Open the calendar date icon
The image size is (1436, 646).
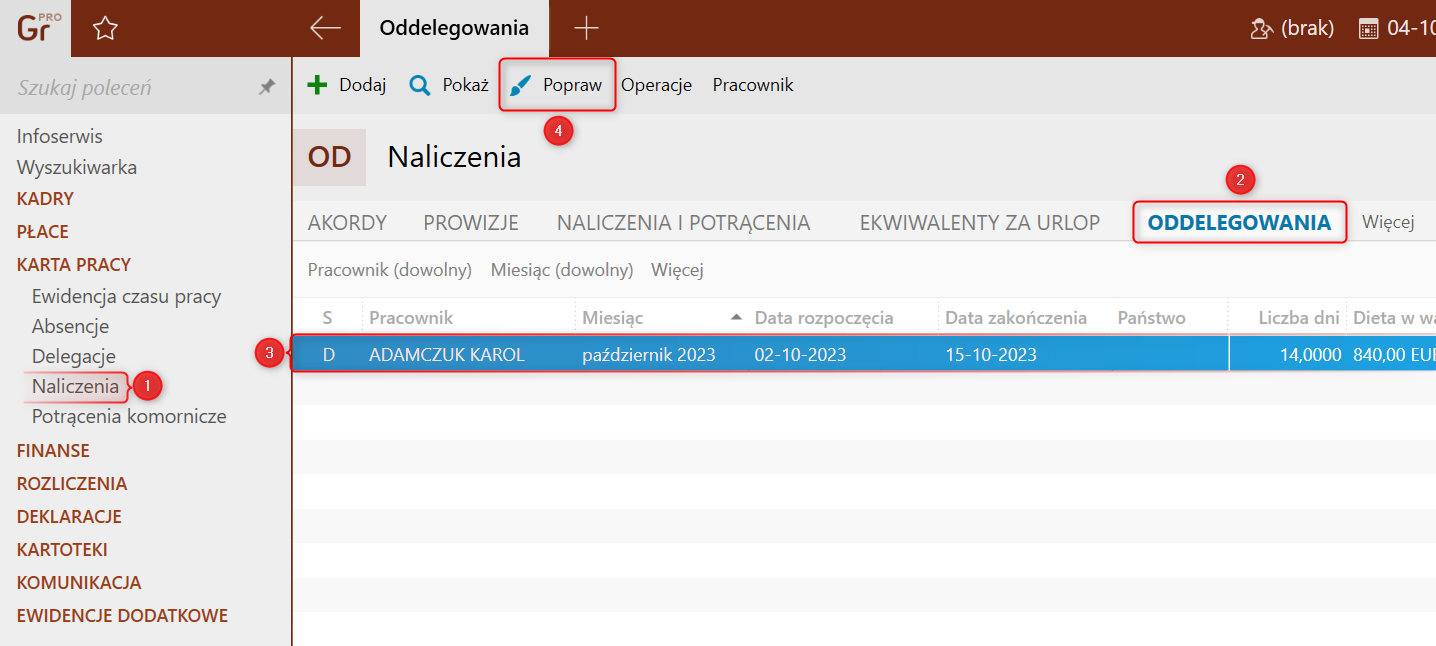pos(1369,29)
